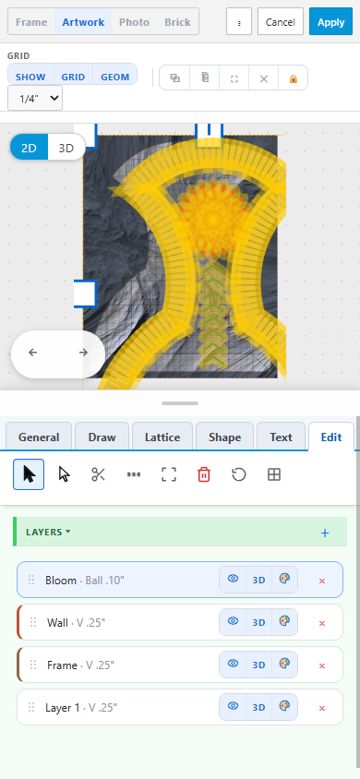Collapse the LAYERS section header
The width and height of the screenshot is (360, 779).
[x=48, y=532]
